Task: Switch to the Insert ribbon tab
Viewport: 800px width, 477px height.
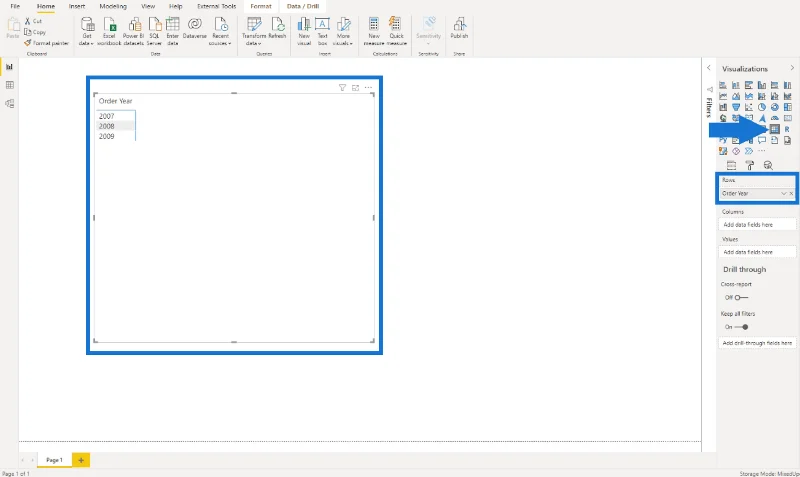Action: [77, 6]
